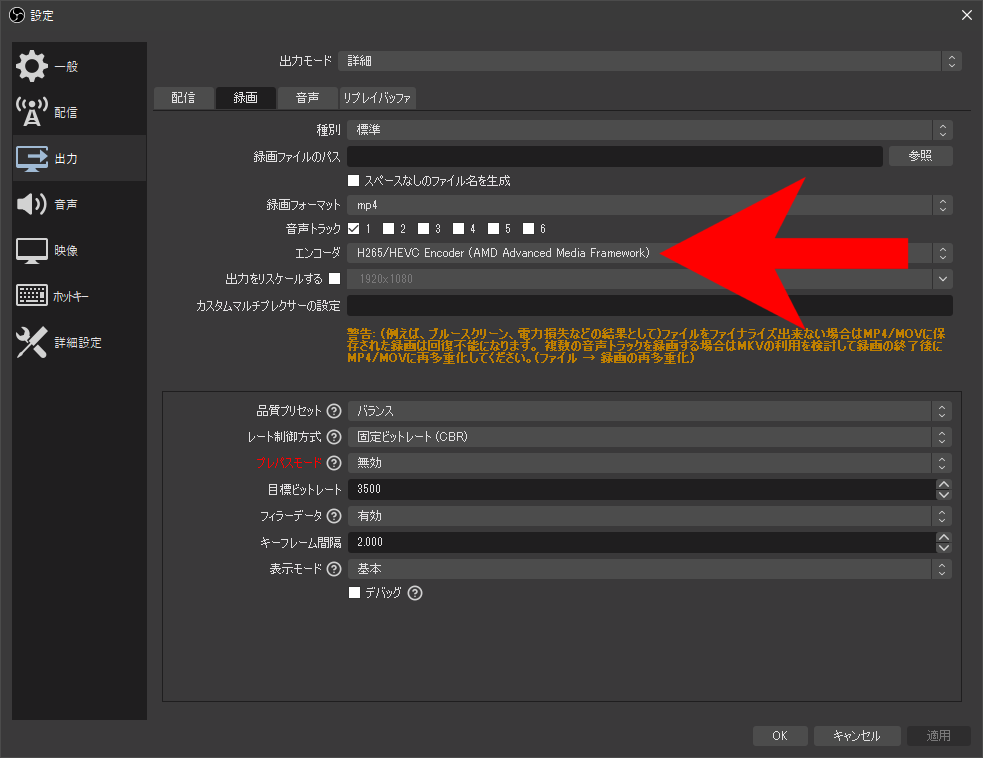The width and height of the screenshot is (983, 758).
Task: Switch to the 録画 tab
Action: pyautogui.click(x=246, y=98)
